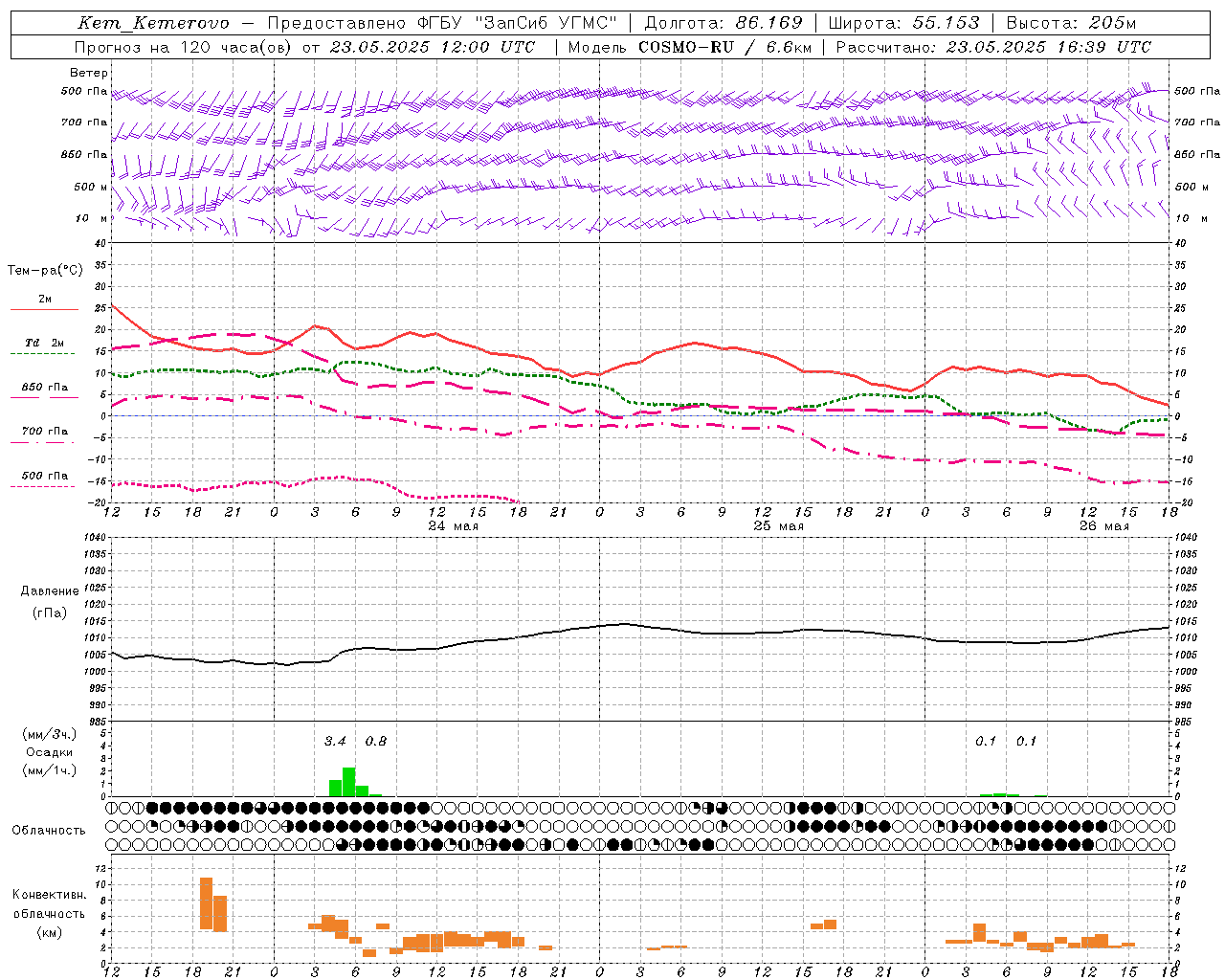
Task: Click the 'ЗапСиб УГМС' provider text
Action: [546, 23]
